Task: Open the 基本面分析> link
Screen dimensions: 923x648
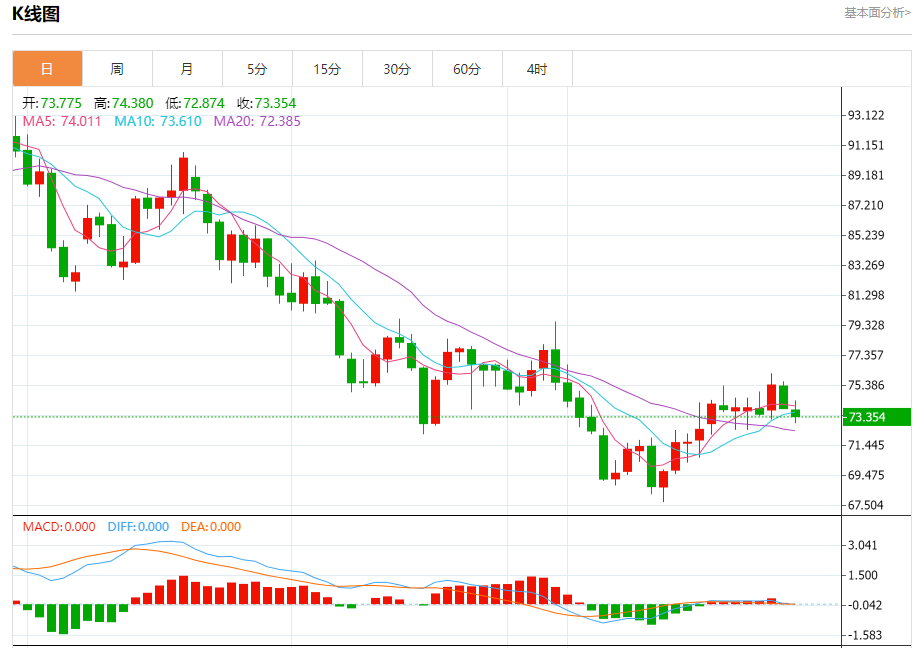Action: coord(877,13)
